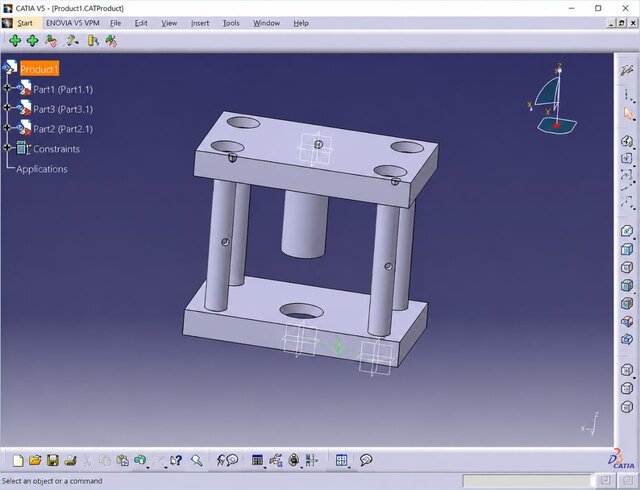Viewport: 640px width, 490px height.
Task: Select Applications in the specification tree
Action: [x=42, y=169]
